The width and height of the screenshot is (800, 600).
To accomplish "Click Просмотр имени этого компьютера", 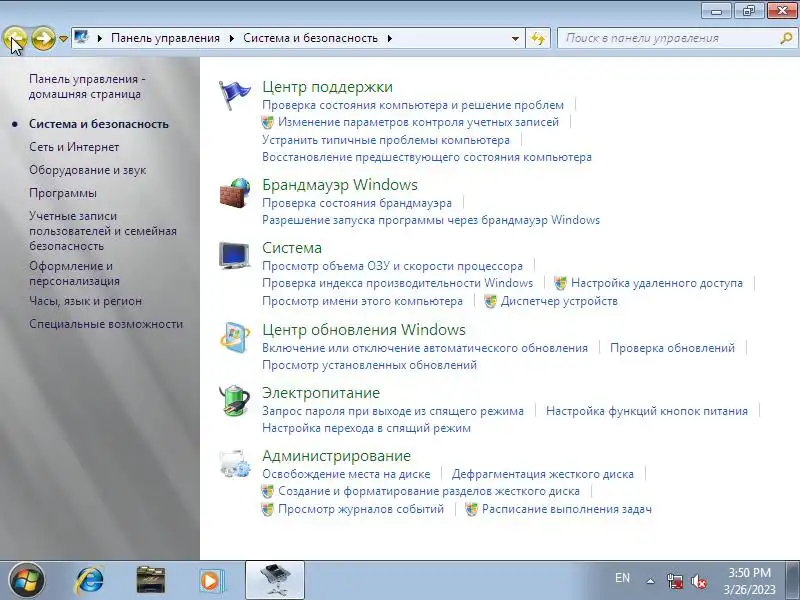I will (362, 301).
